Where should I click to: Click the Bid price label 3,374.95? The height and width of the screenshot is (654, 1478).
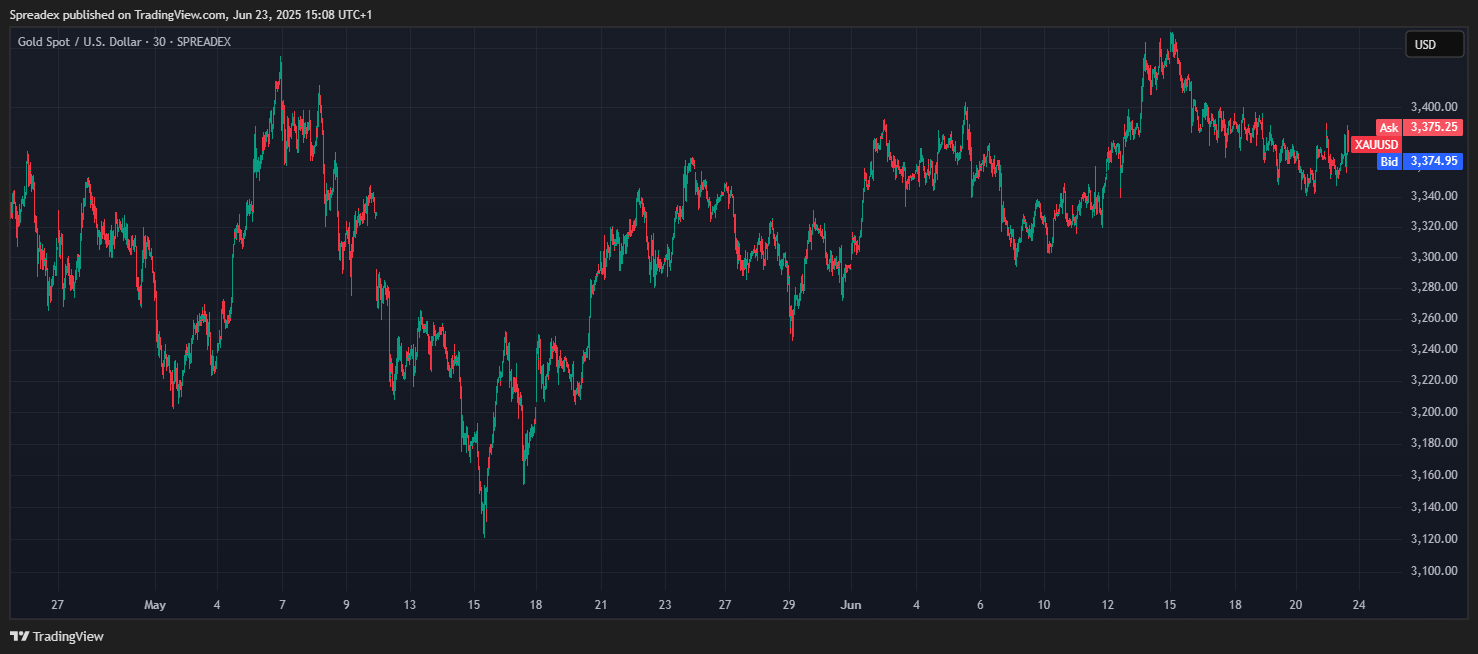(1433, 161)
